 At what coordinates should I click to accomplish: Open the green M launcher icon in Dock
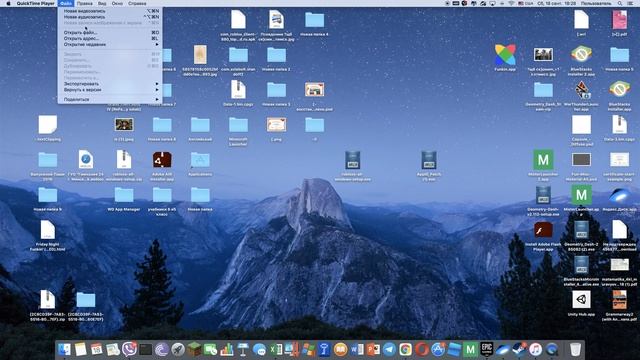tap(470, 349)
